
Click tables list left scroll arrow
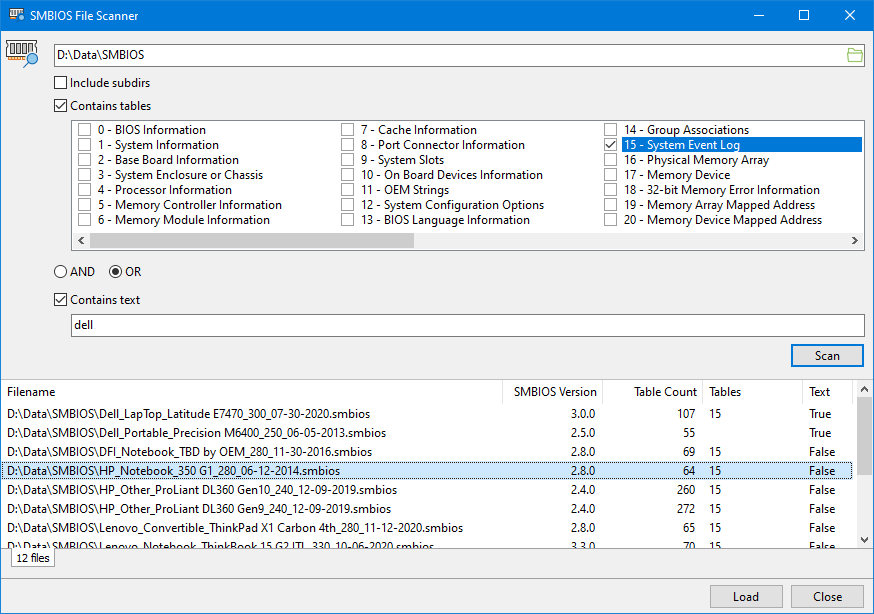[81, 241]
